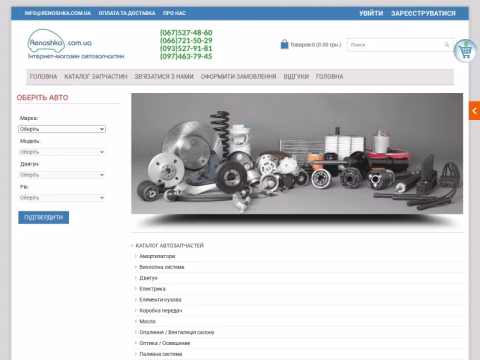Go to Оформити замовлення
The height and width of the screenshot is (360, 480).
[x=238, y=77]
